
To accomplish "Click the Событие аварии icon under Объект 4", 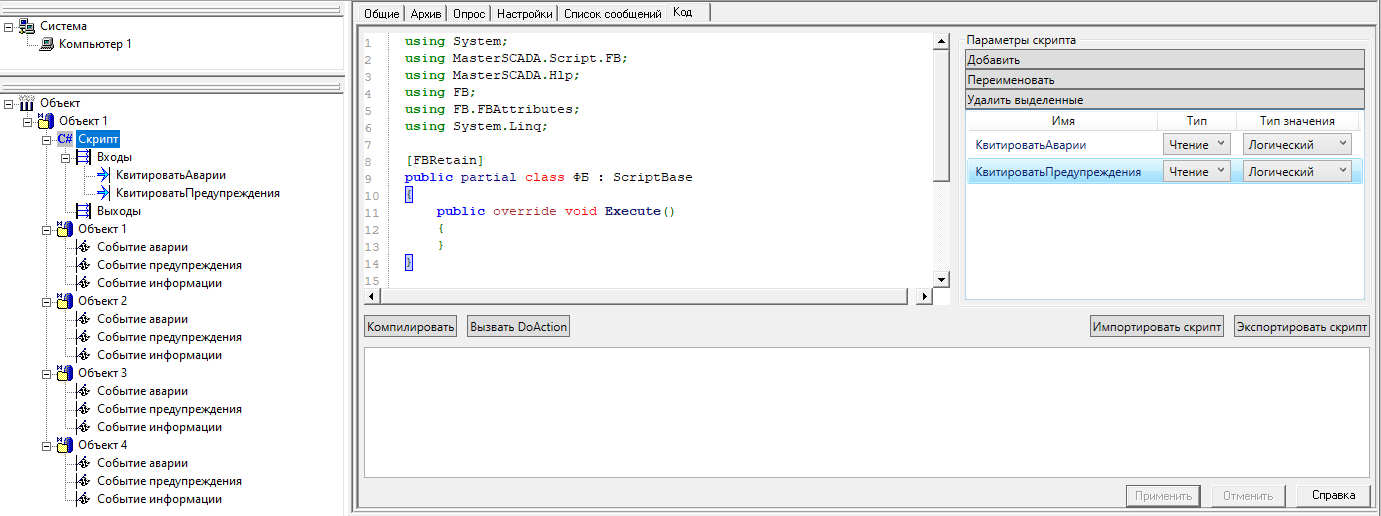I will (84, 463).
